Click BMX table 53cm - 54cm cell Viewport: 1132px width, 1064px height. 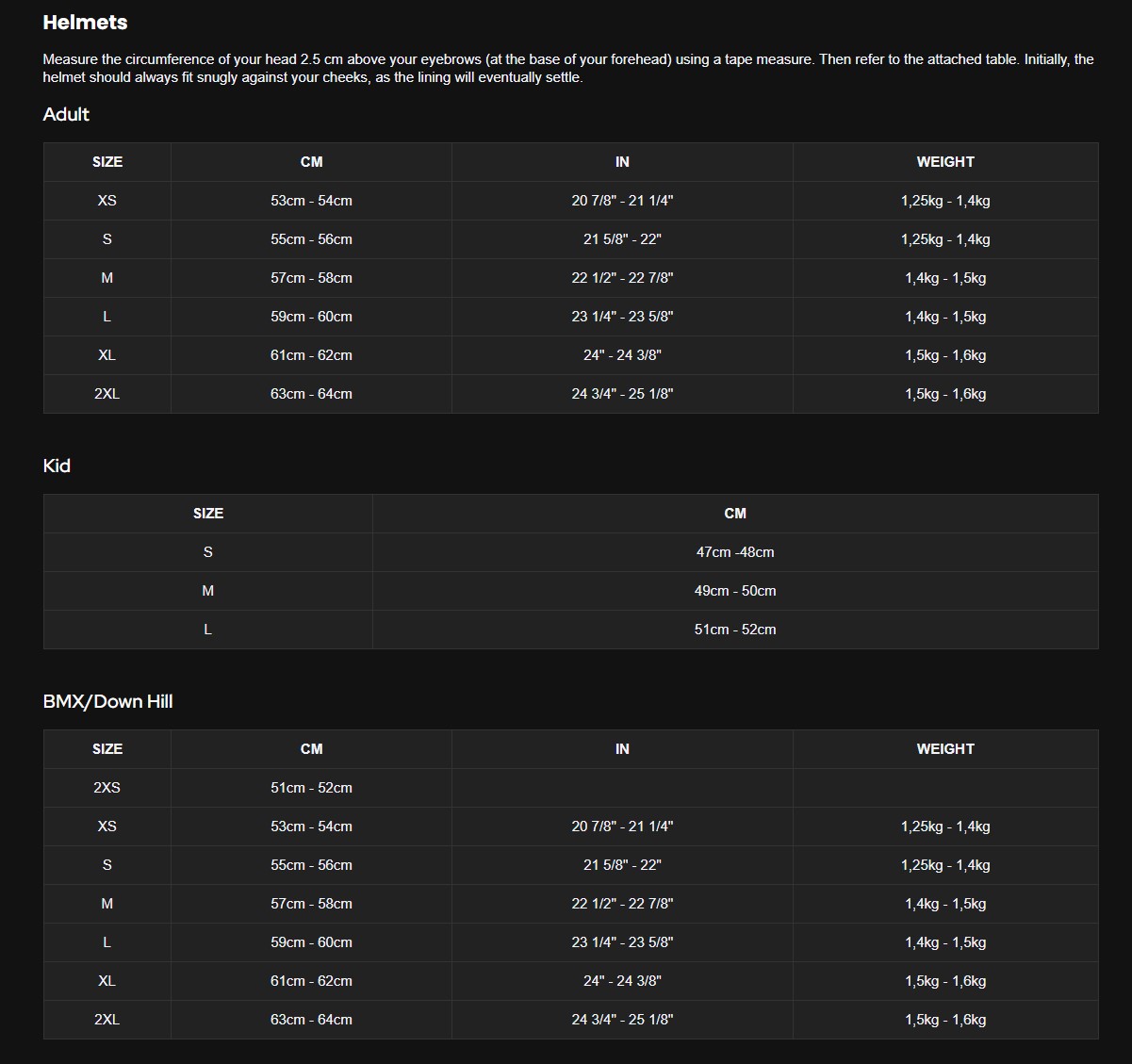[x=311, y=827]
